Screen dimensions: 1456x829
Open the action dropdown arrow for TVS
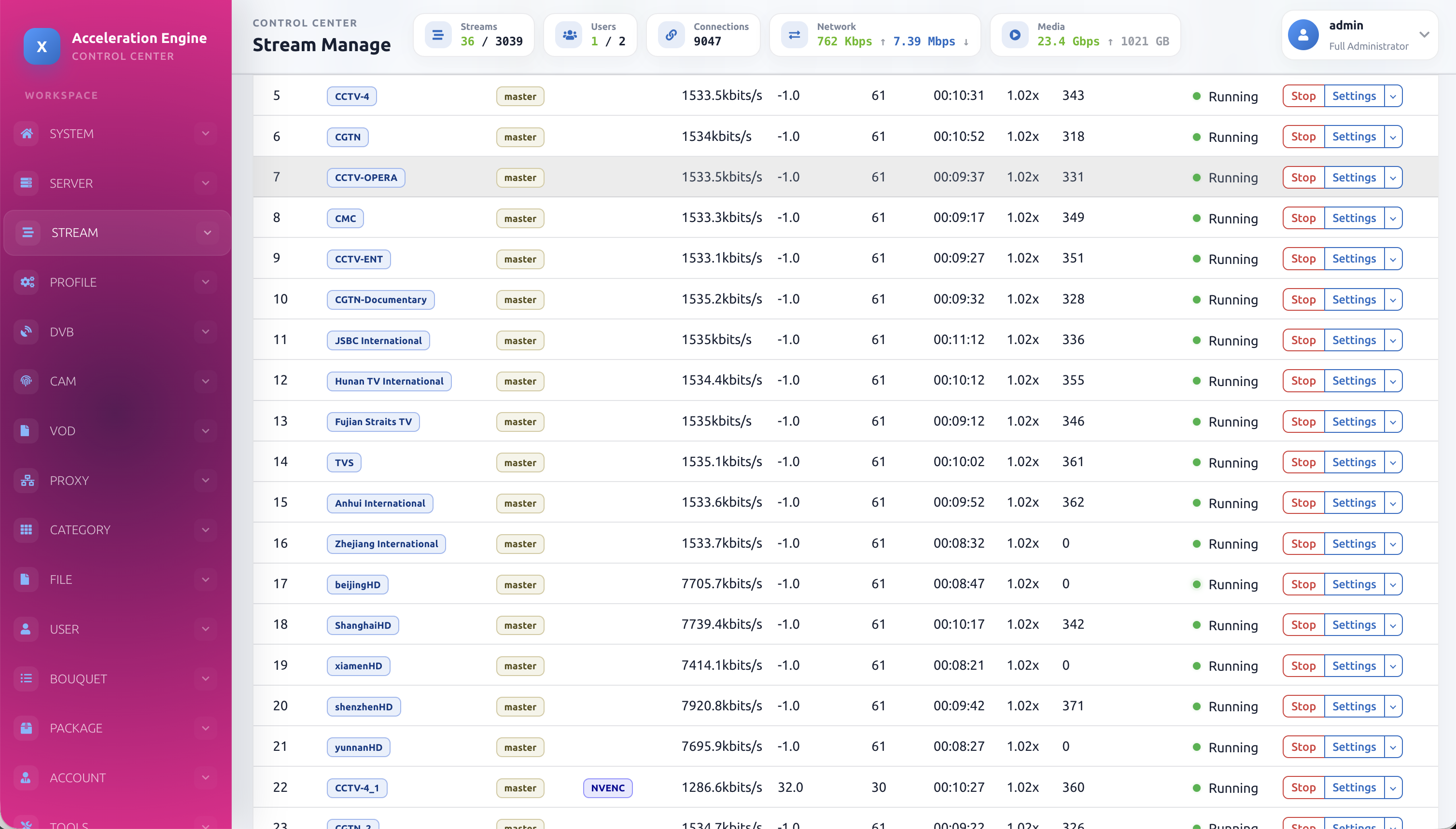(1393, 462)
